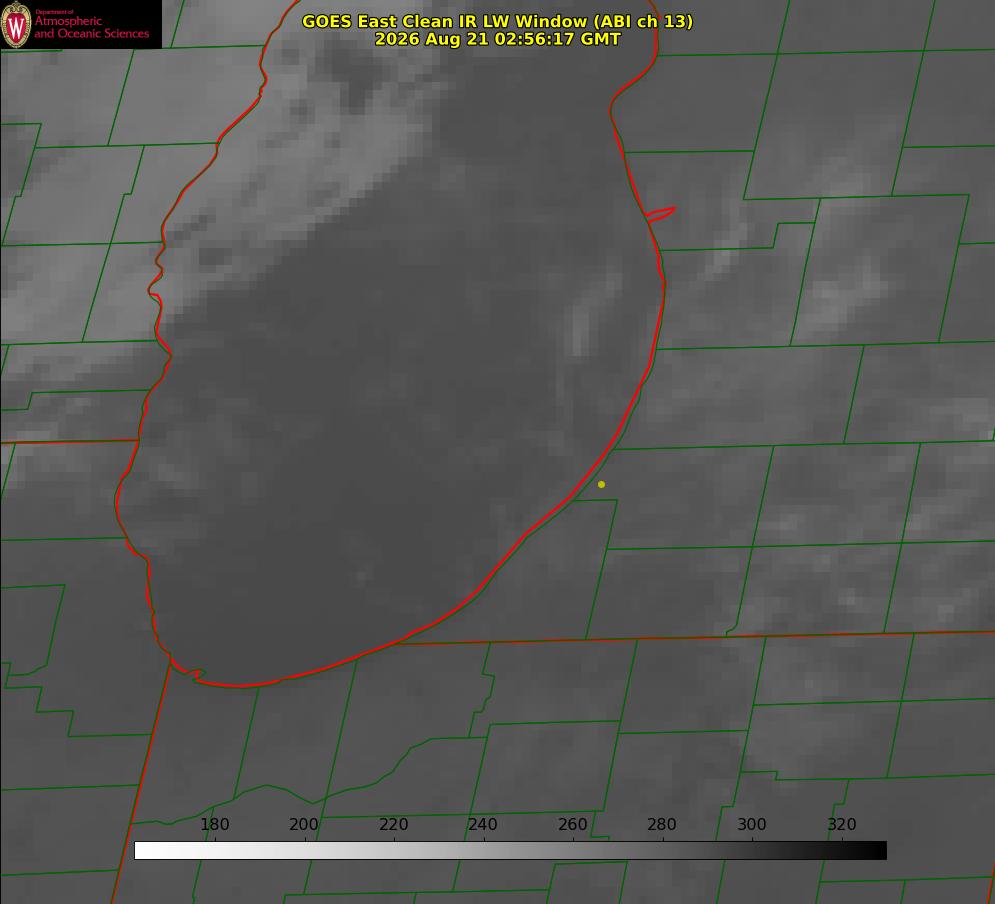The width and height of the screenshot is (995, 904).
Task: Click the red diagonal state border below the lake
Action: pos(142,780)
